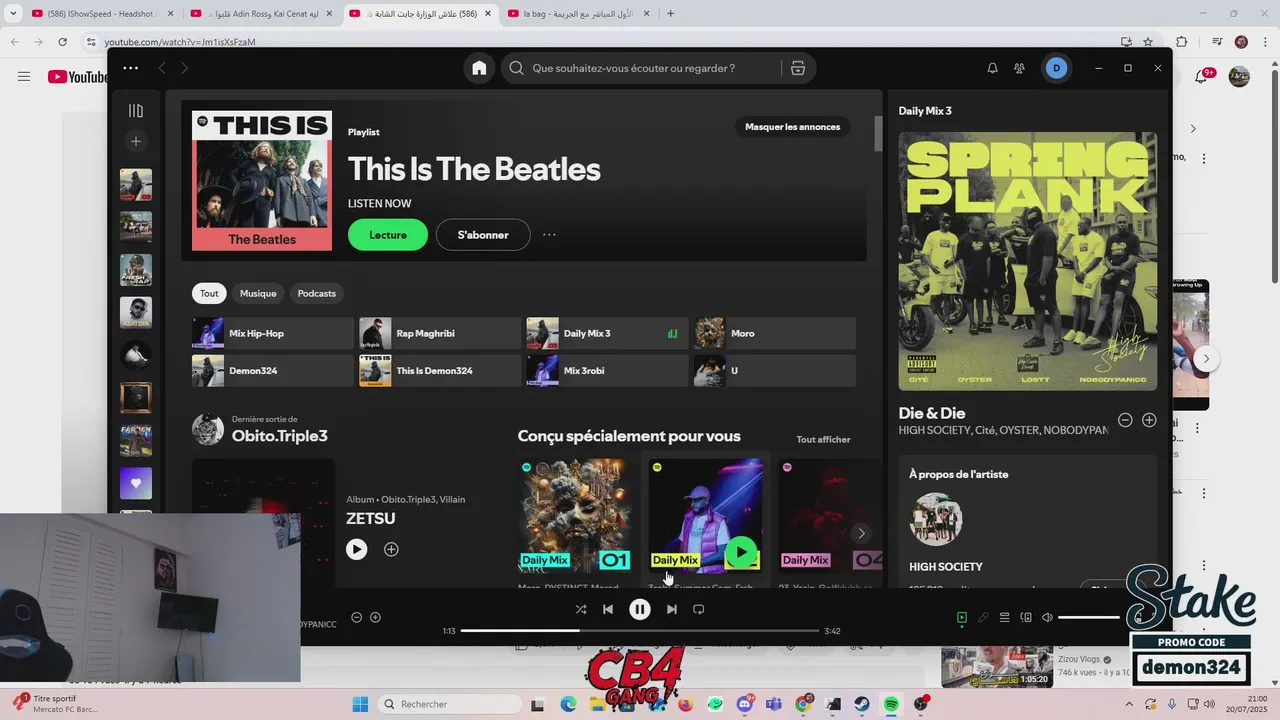Open the Mix Hip-Hop tile
The width and height of the screenshot is (1280, 720).
[273, 333]
